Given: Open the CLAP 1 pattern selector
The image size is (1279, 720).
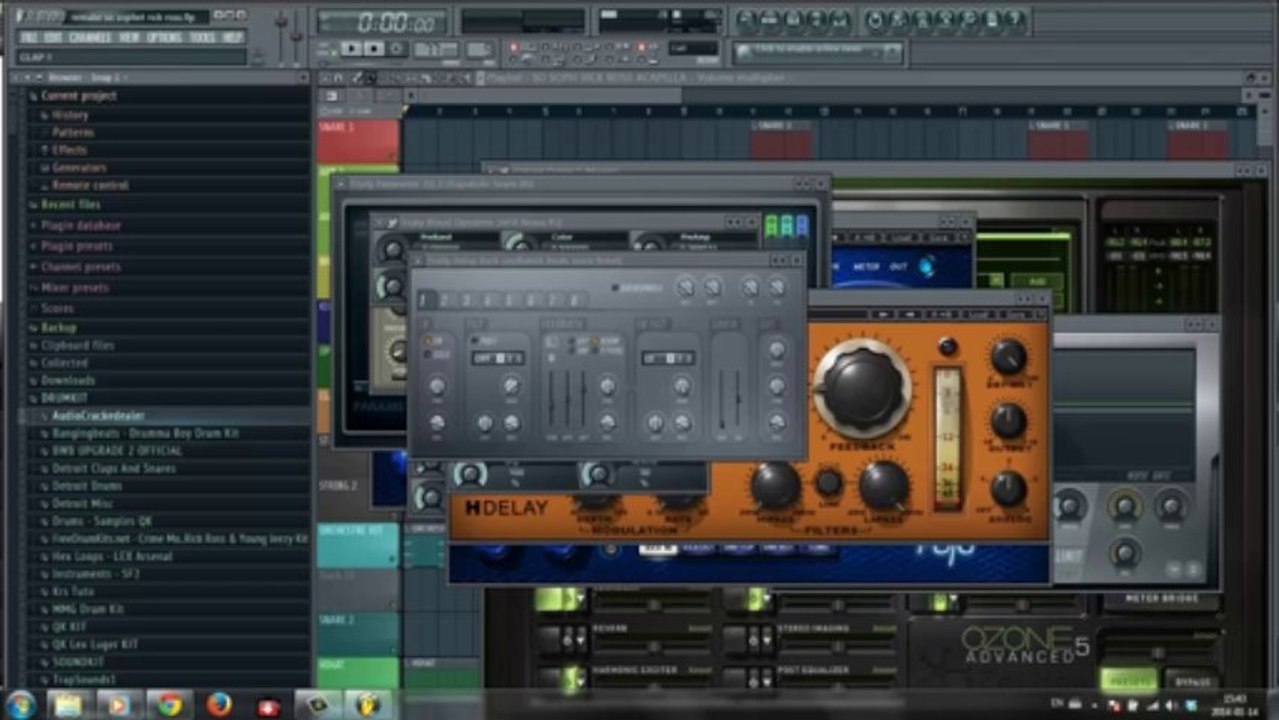Looking at the screenshot, I should pyautogui.click(x=130, y=57).
